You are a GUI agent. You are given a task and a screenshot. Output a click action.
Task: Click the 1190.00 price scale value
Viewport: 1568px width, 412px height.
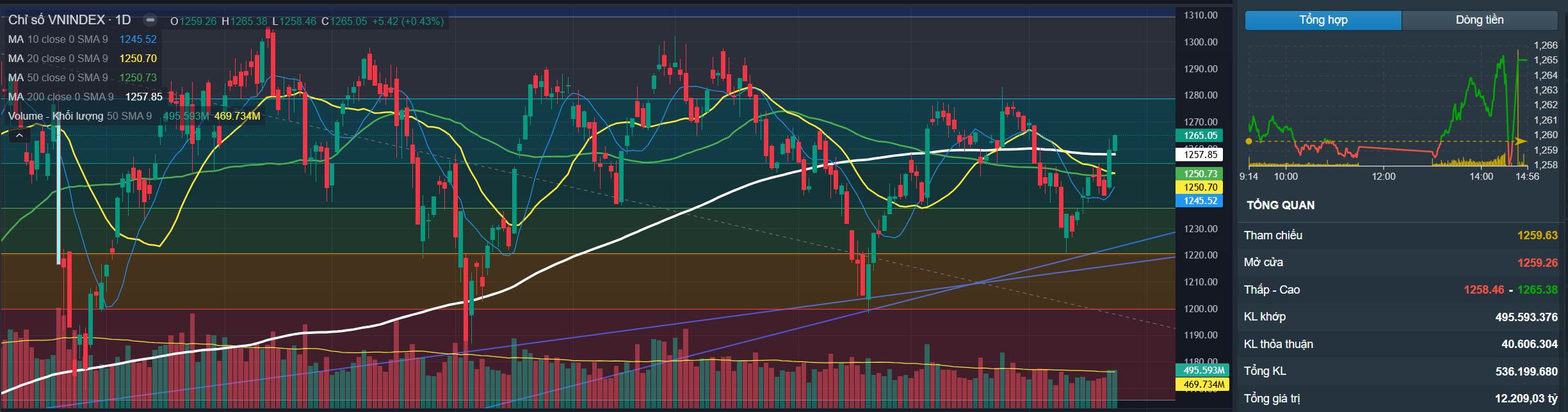pos(1200,335)
